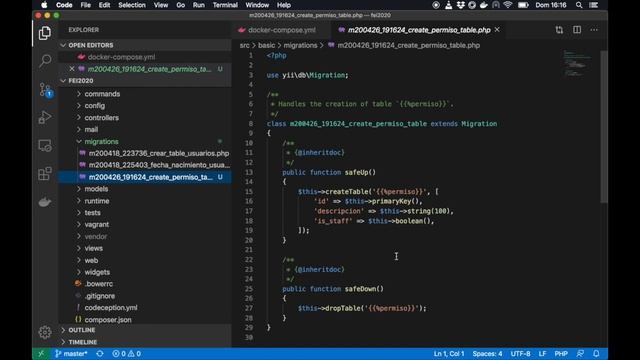The height and width of the screenshot is (360, 640).
Task: Open the feedback icon in status bar
Action: tap(580, 354)
